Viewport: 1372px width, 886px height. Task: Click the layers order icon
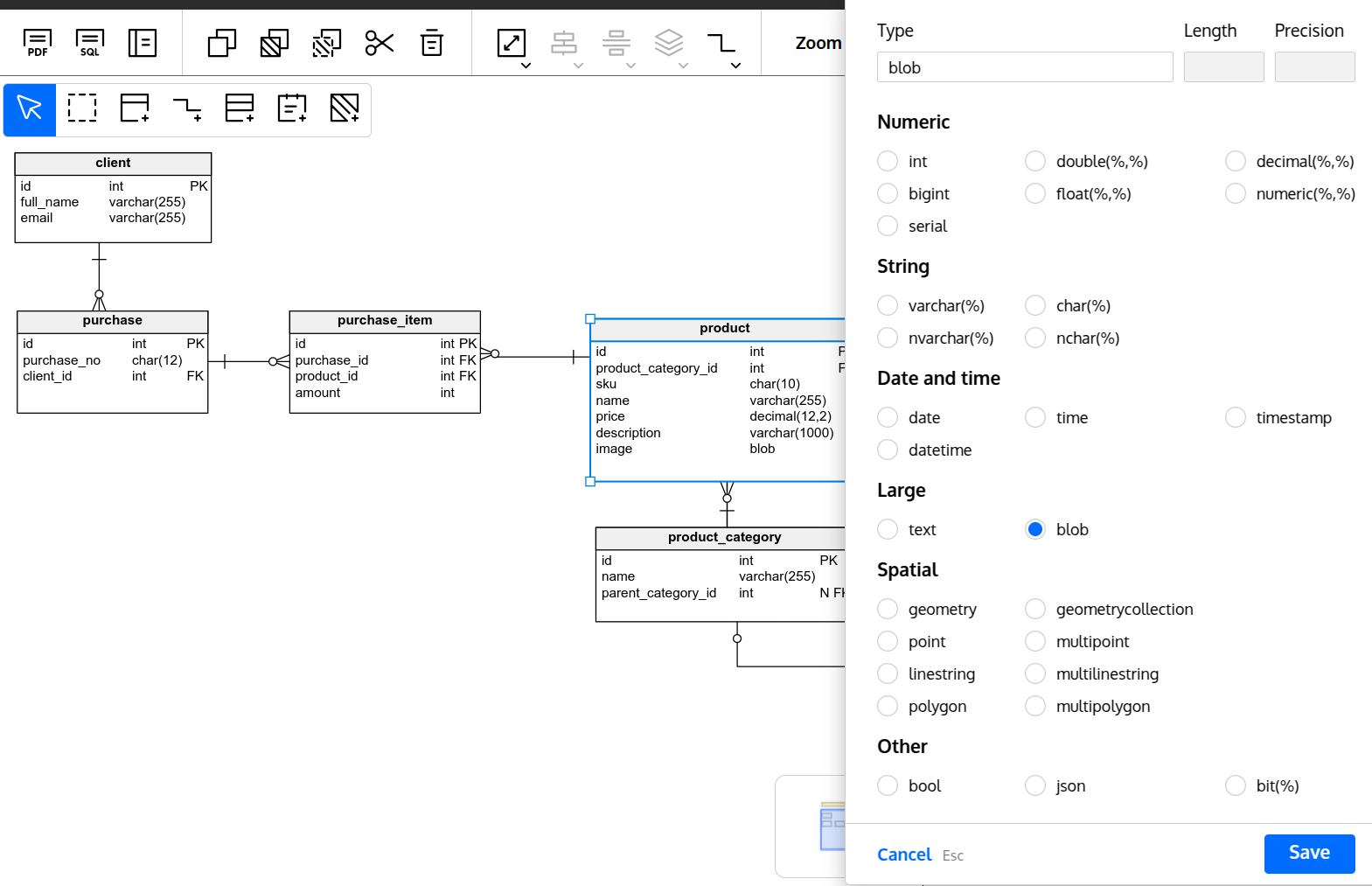coord(669,43)
